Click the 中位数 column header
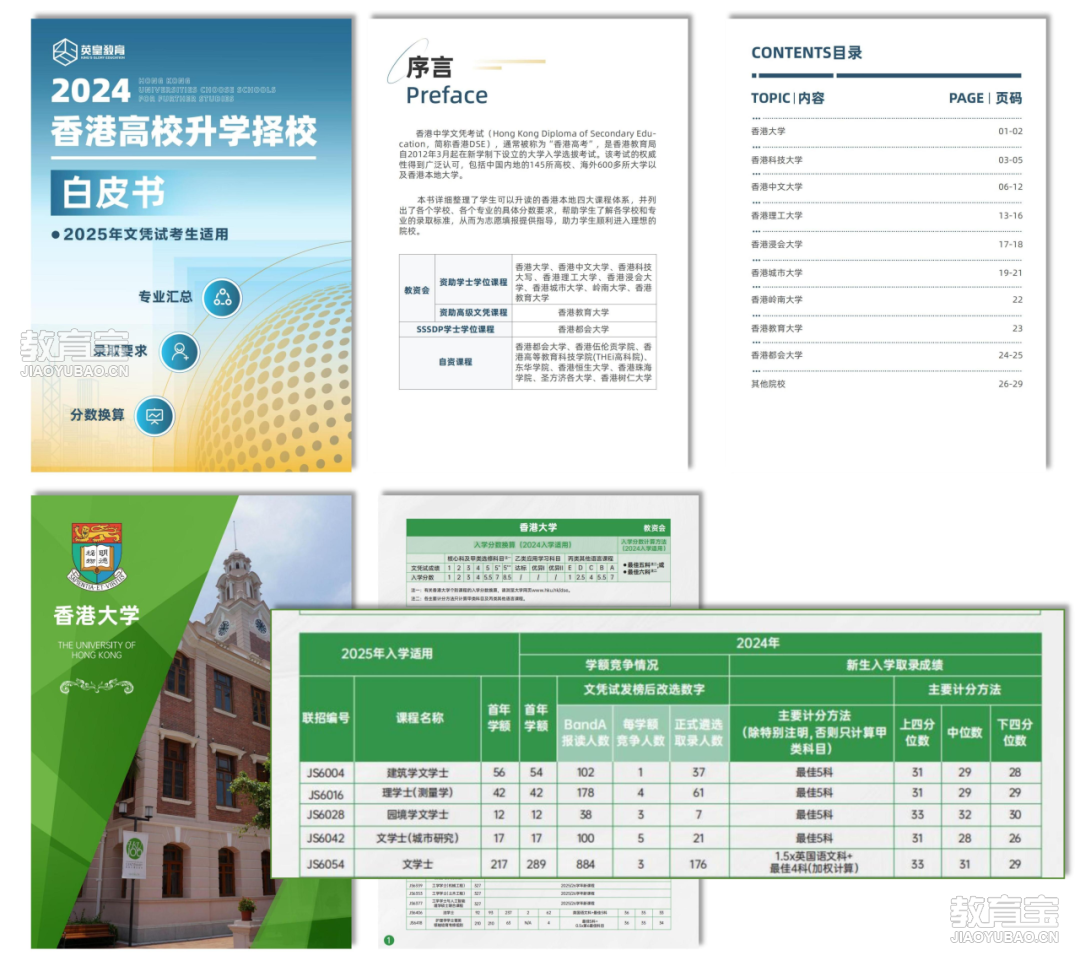The height and width of the screenshot is (966, 1080). [x=964, y=732]
